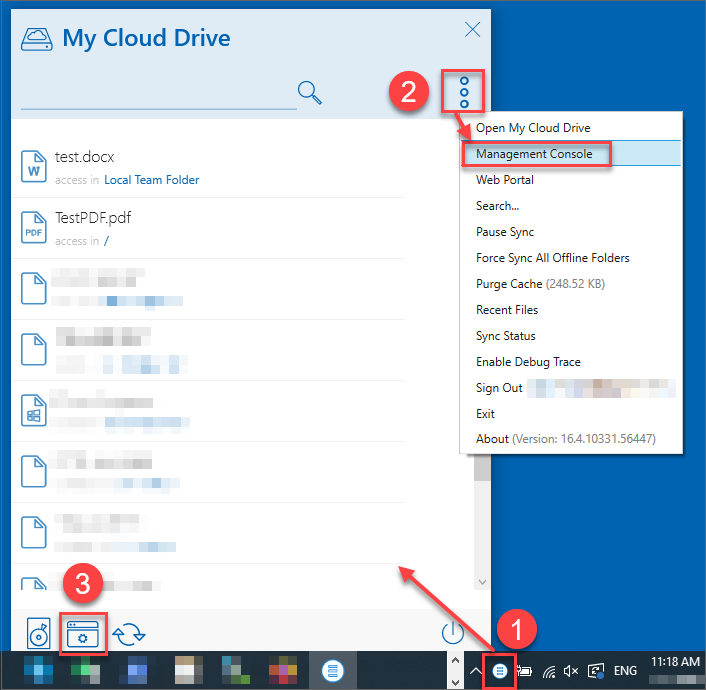Open the management console gear window icon

point(82,633)
